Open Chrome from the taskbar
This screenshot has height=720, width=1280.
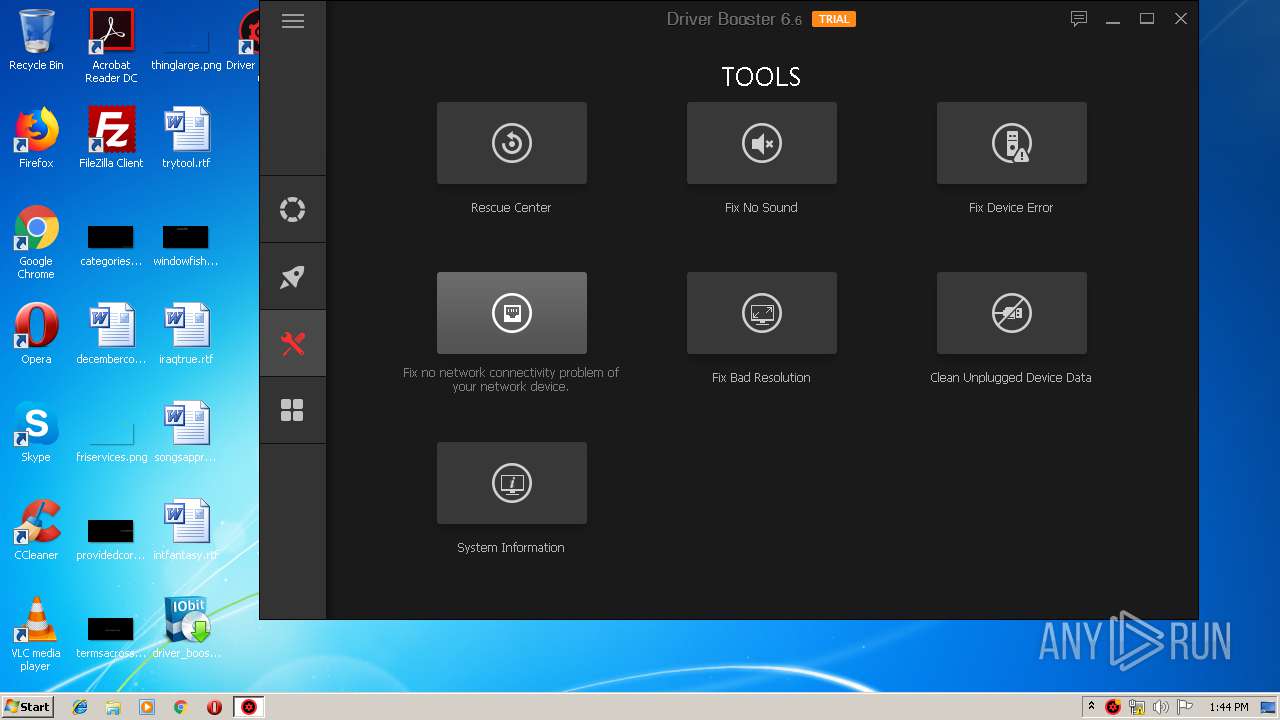[181, 707]
